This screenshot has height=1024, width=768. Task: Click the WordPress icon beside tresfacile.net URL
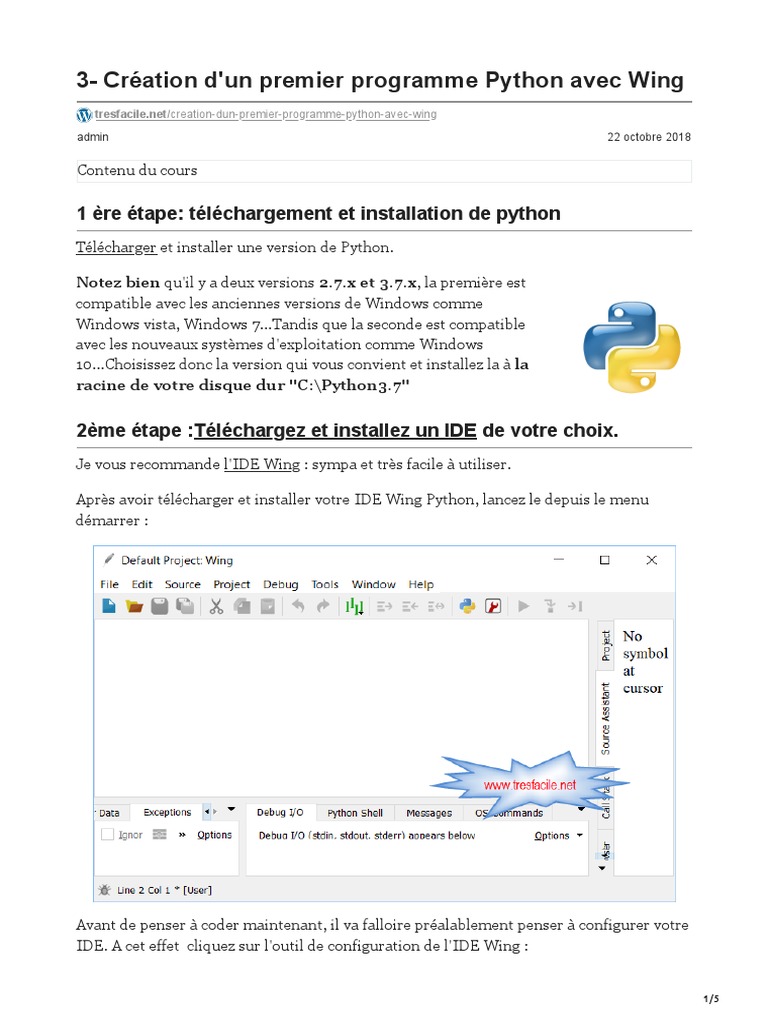pos(84,115)
